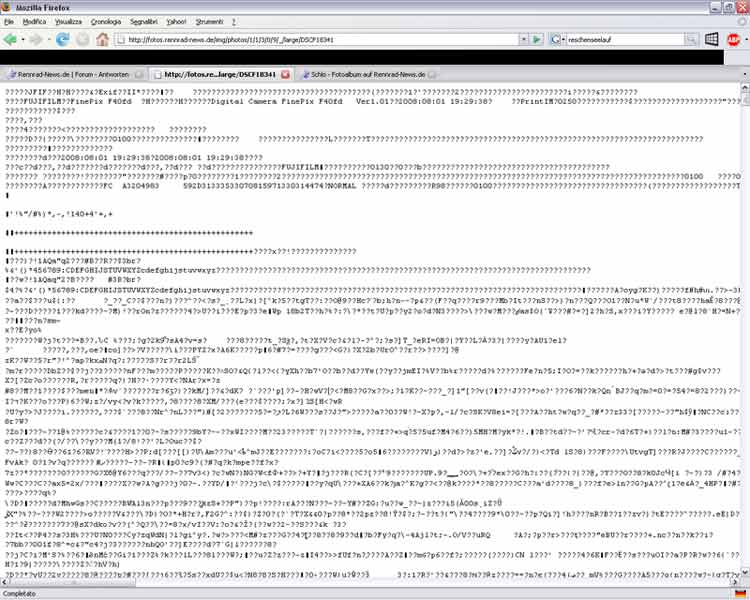750x600 pixels.
Task: Click the Adblock Plus ABP icon
Action: coord(734,39)
